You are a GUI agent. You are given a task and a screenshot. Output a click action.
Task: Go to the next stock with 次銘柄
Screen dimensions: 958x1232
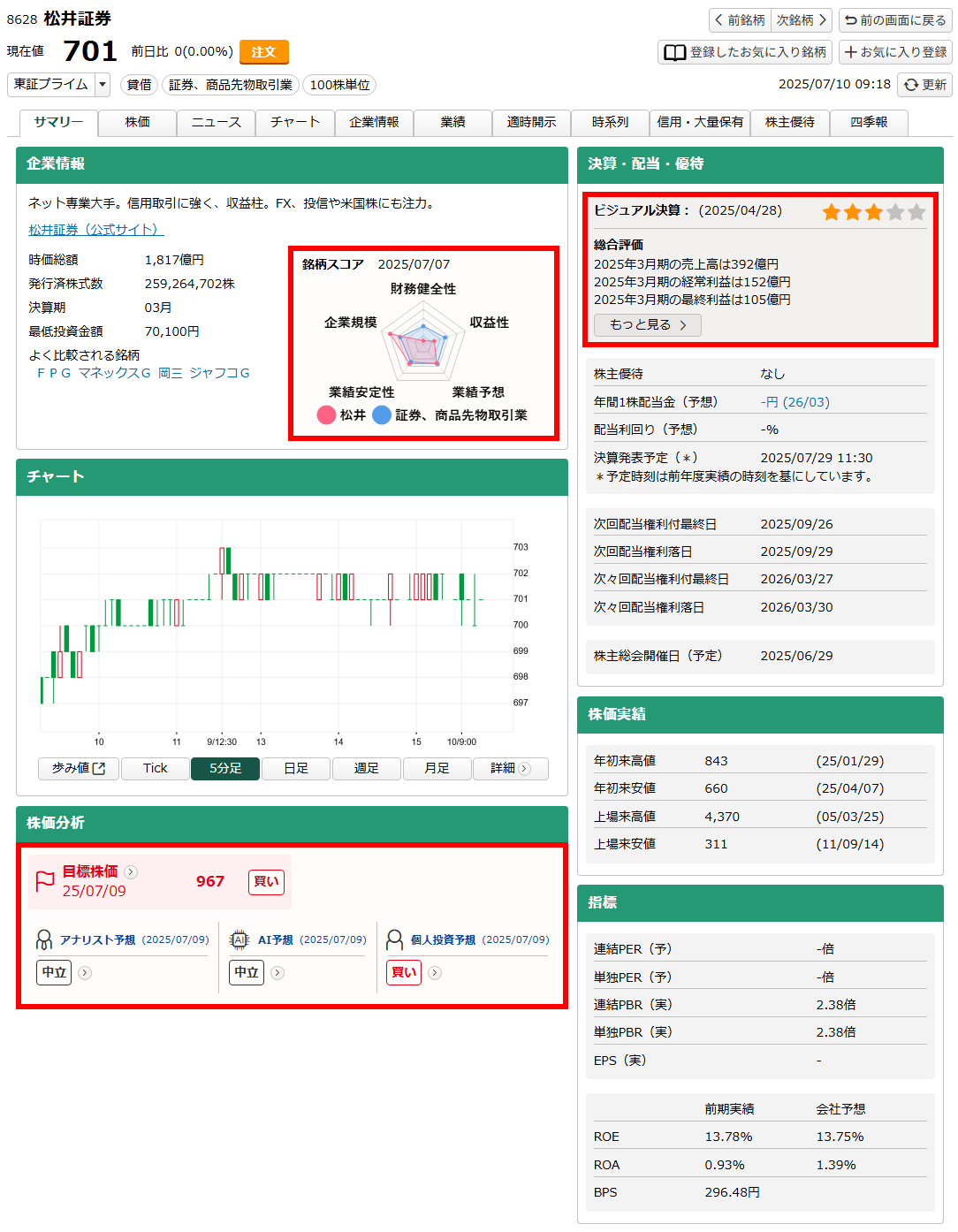coord(802,20)
